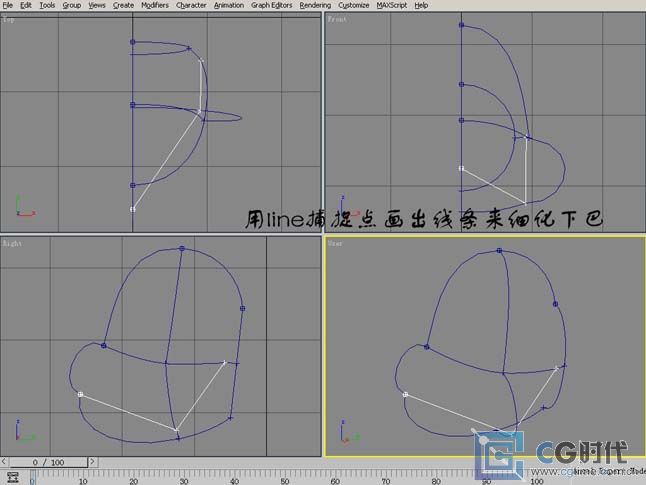646x485 pixels.
Task: Click frame 70 on the track bar
Action: (385, 481)
